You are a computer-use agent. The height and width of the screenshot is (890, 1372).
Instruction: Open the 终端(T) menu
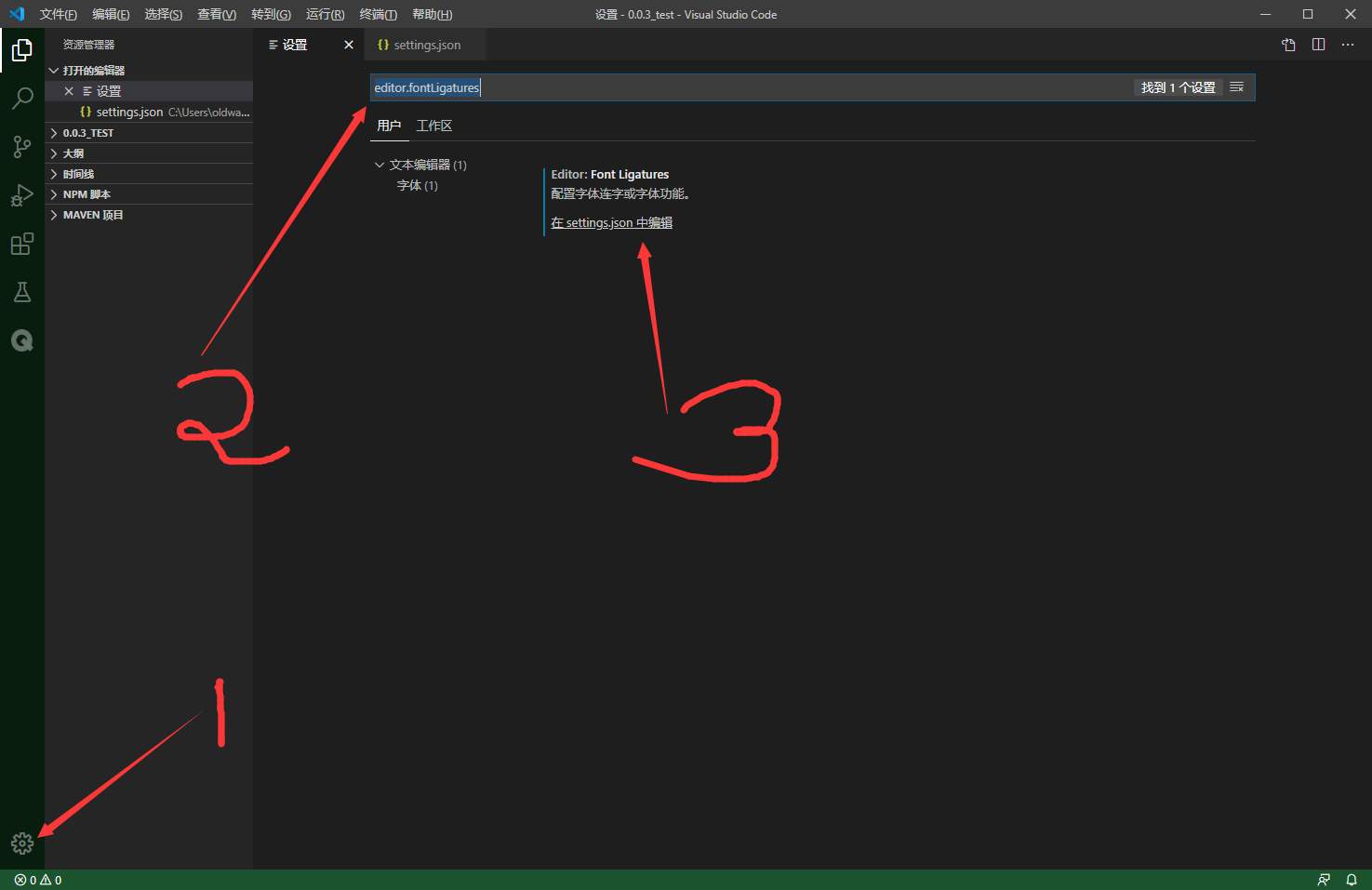[x=378, y=14]
